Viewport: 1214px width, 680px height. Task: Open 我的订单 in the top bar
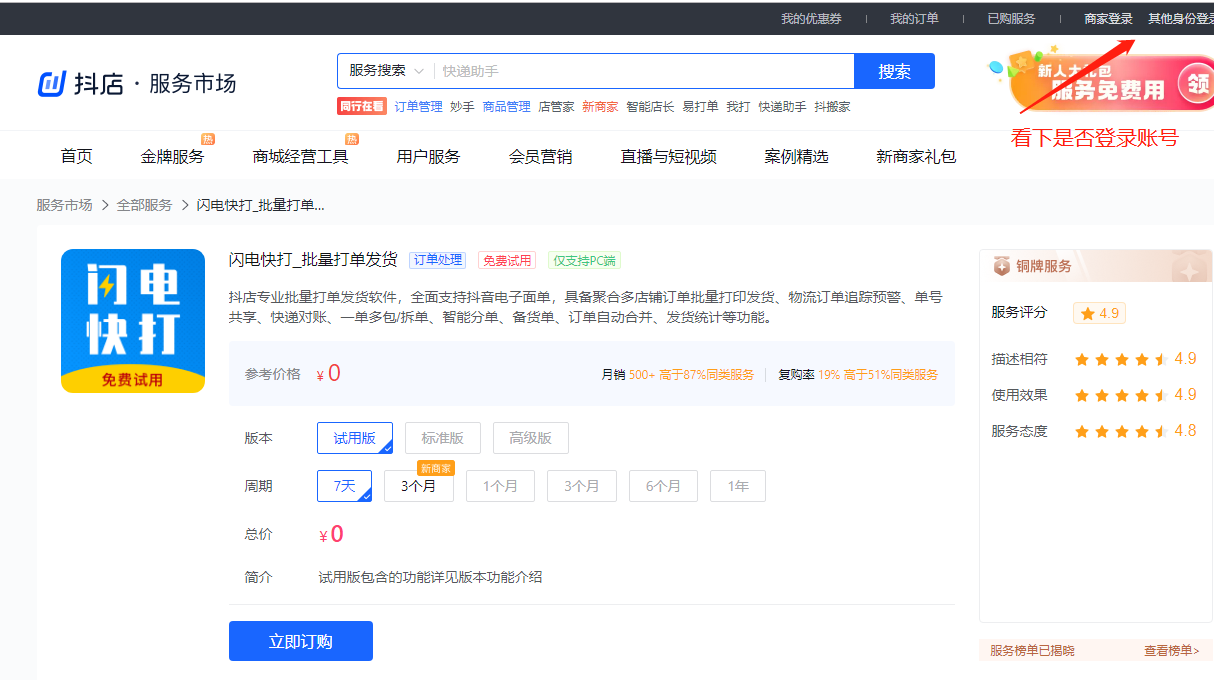pyautogui.click(x=914, y=18)
